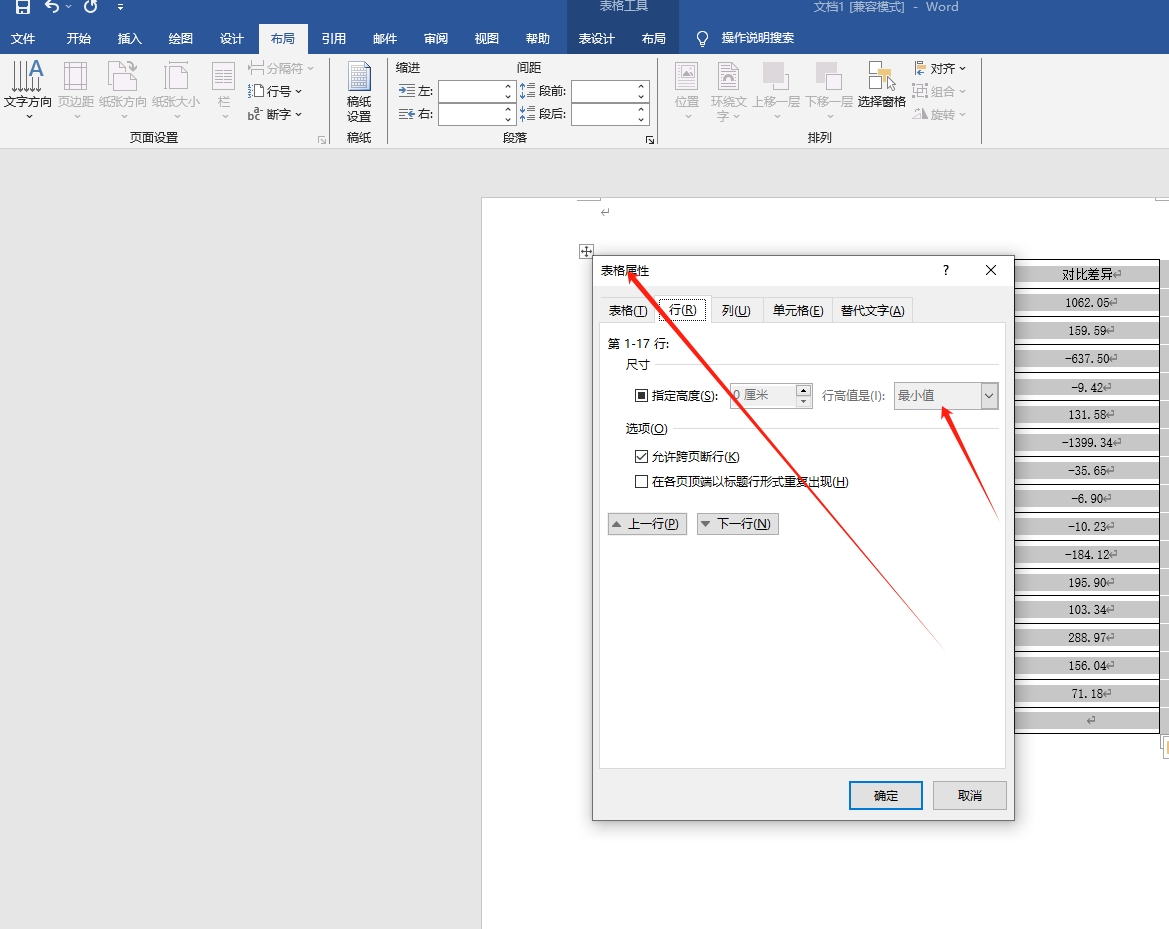Switch to the 审阅 ribbon tab
The image size is (1169, 929).
coord(435,39)
